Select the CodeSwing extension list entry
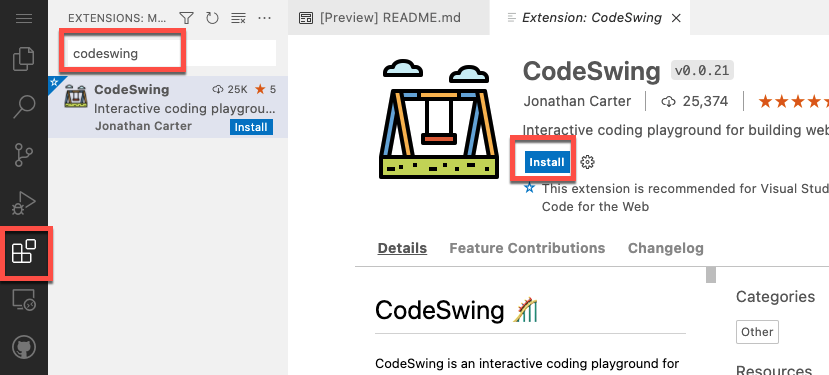829x375 pixels. point(168,107)
